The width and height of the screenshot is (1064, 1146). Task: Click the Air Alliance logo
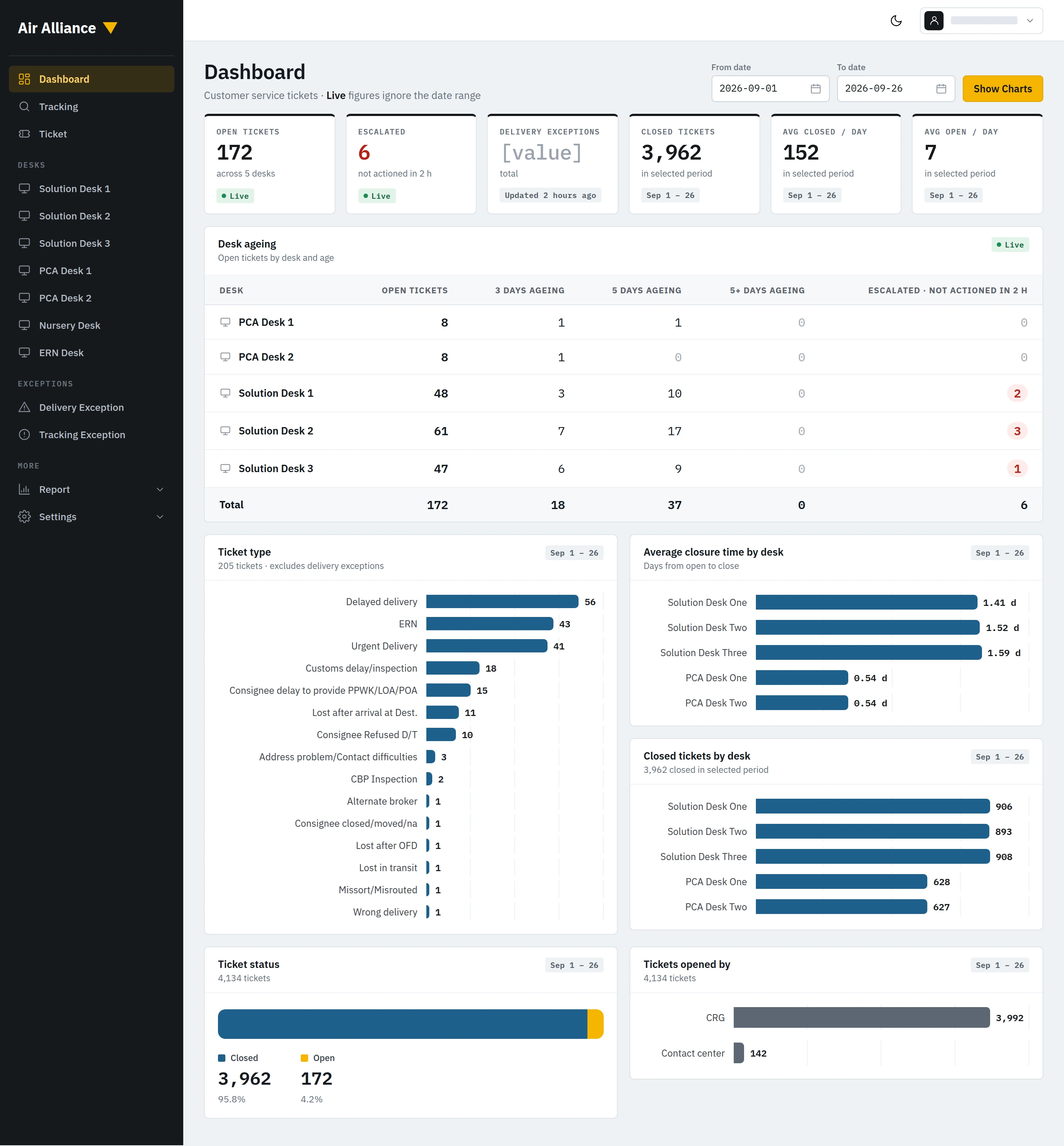67,28
